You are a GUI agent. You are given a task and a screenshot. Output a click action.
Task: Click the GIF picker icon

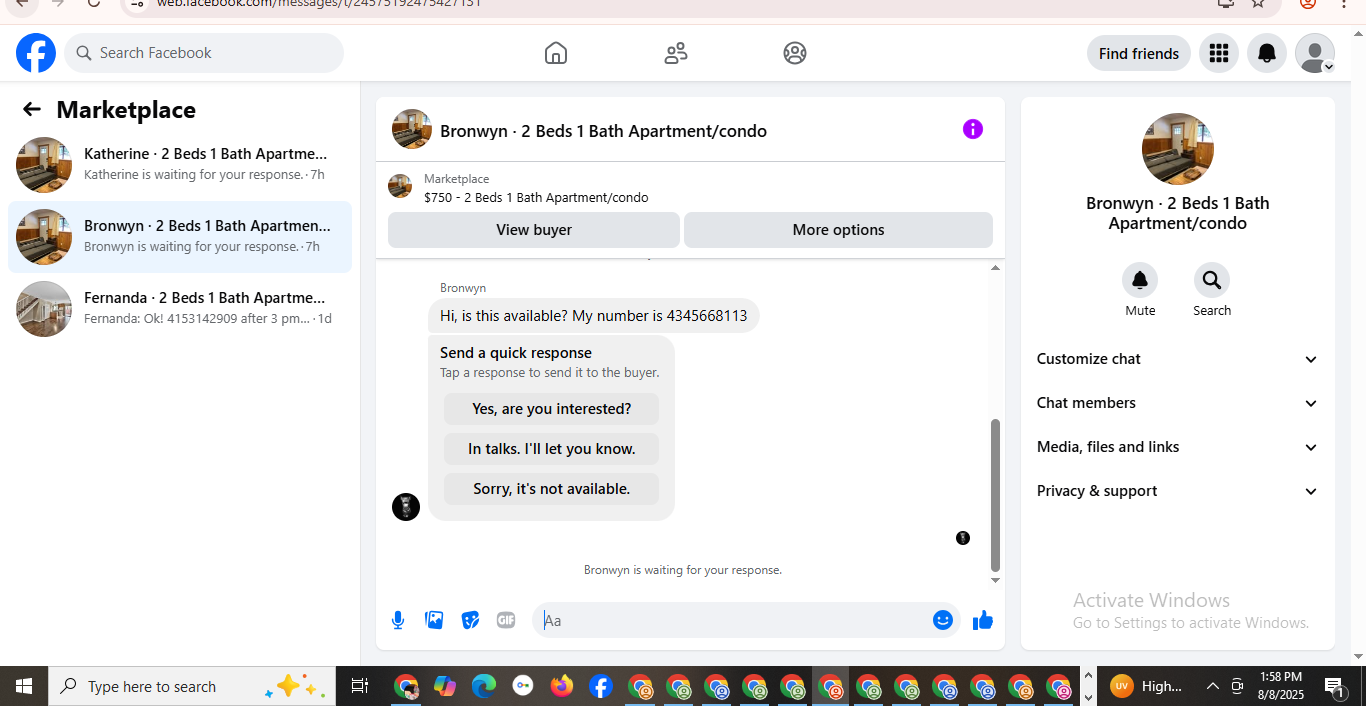click(x=506, y=620)
